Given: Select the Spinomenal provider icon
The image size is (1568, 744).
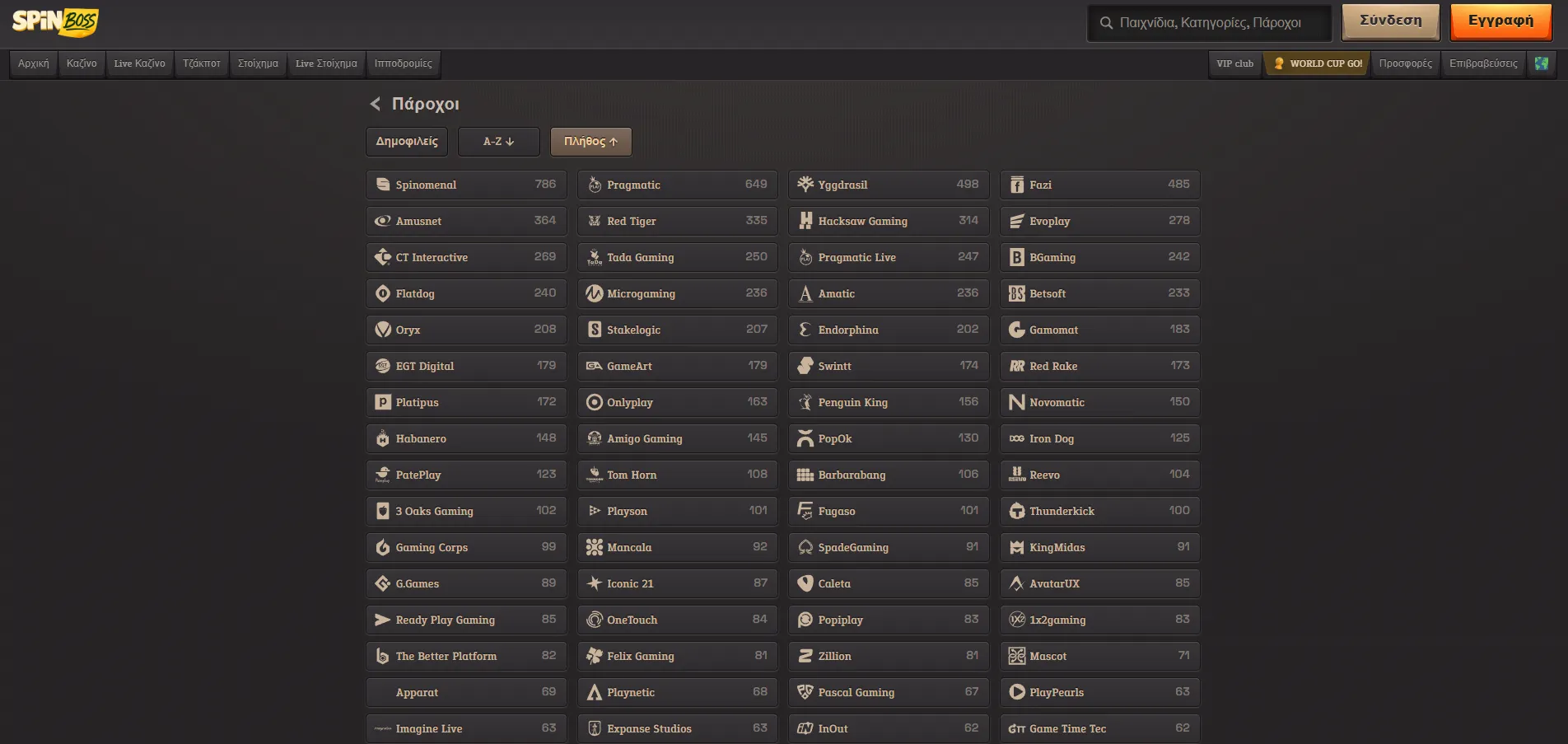Looking at the screenshot, I should (x=383, y=185).
